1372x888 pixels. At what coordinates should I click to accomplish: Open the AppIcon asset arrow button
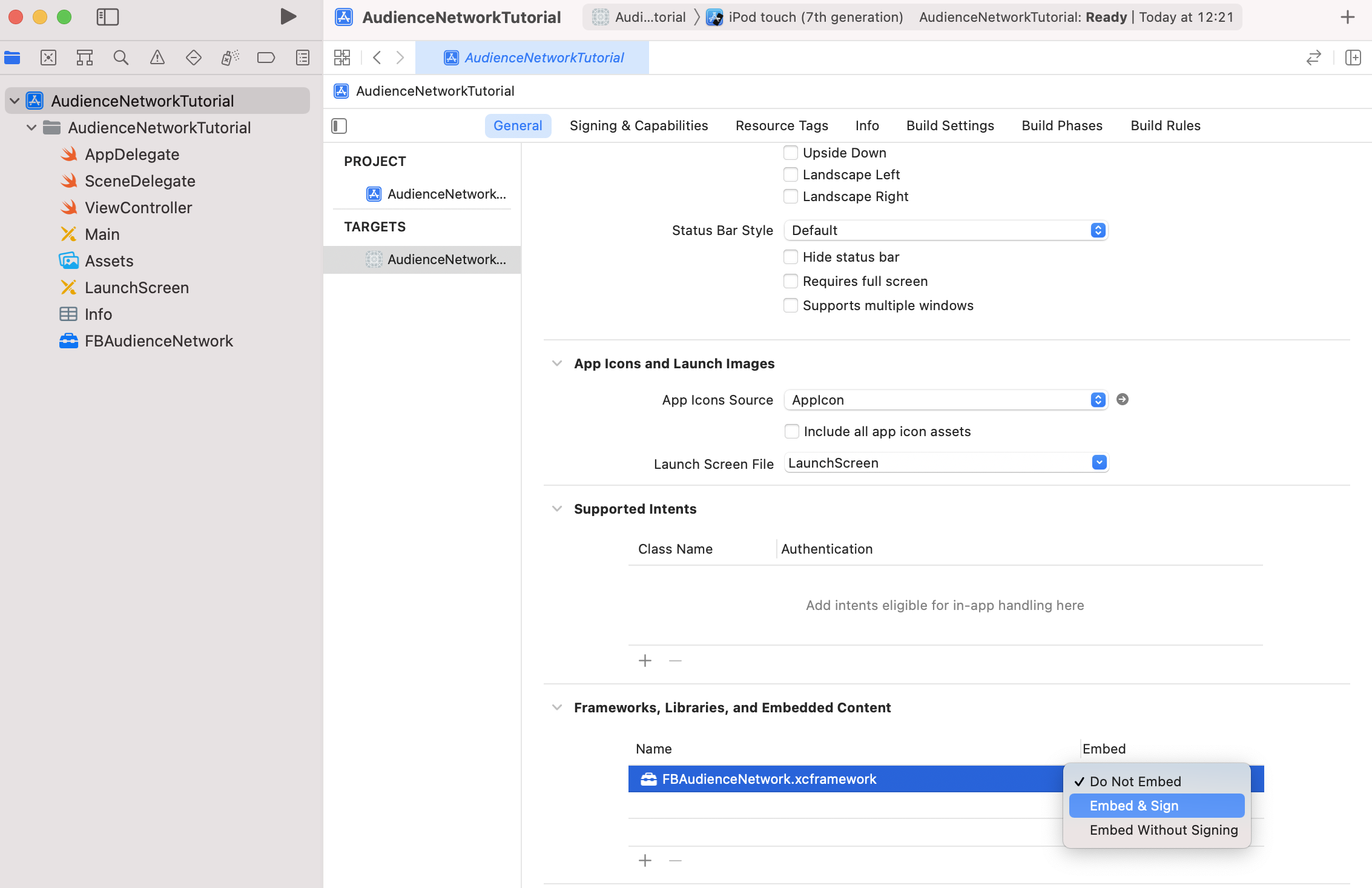pyautogui.click(x=1123, y=399)
